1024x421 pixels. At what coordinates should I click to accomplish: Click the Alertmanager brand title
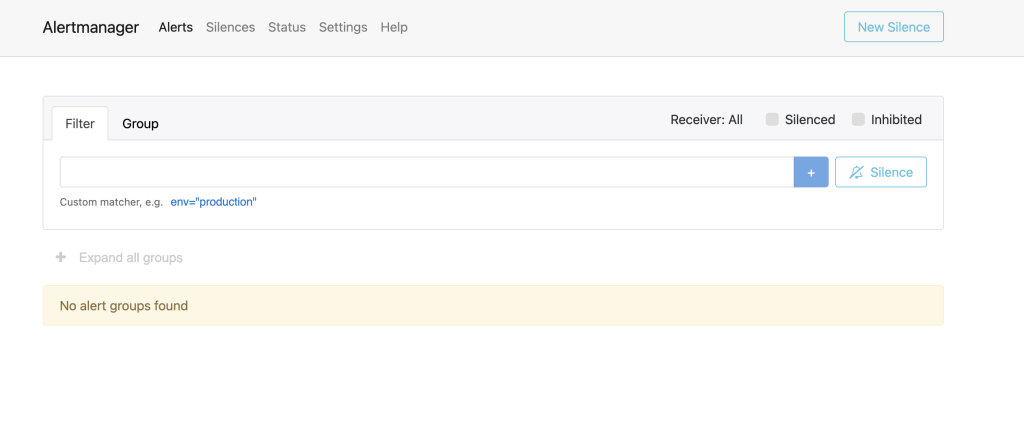point(91,27)
